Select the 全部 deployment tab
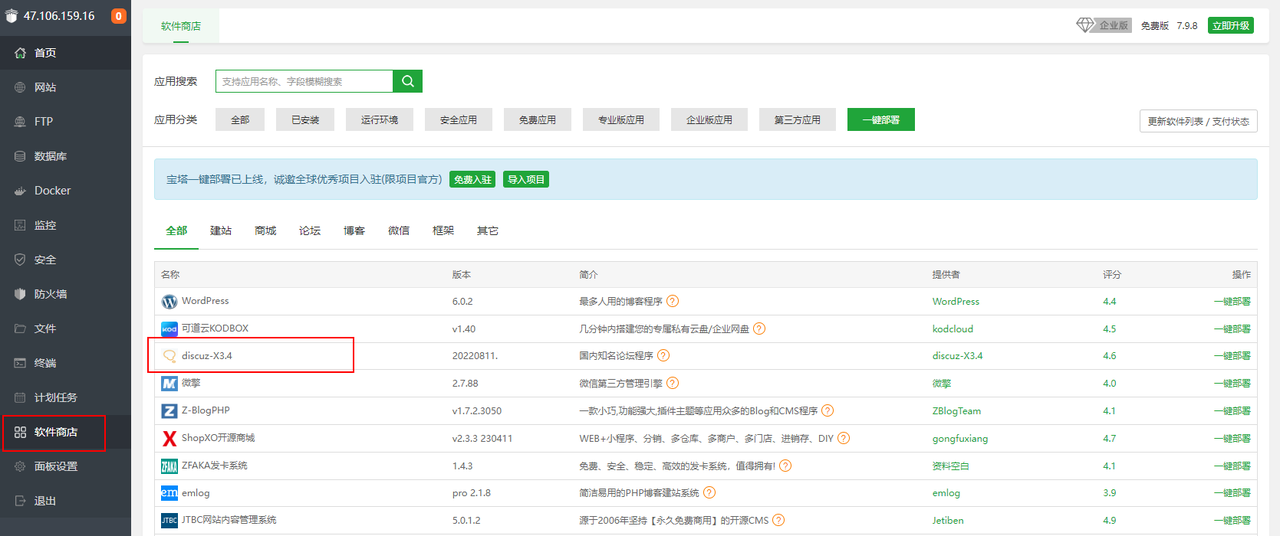1280x536 pixels. [176, 231]
